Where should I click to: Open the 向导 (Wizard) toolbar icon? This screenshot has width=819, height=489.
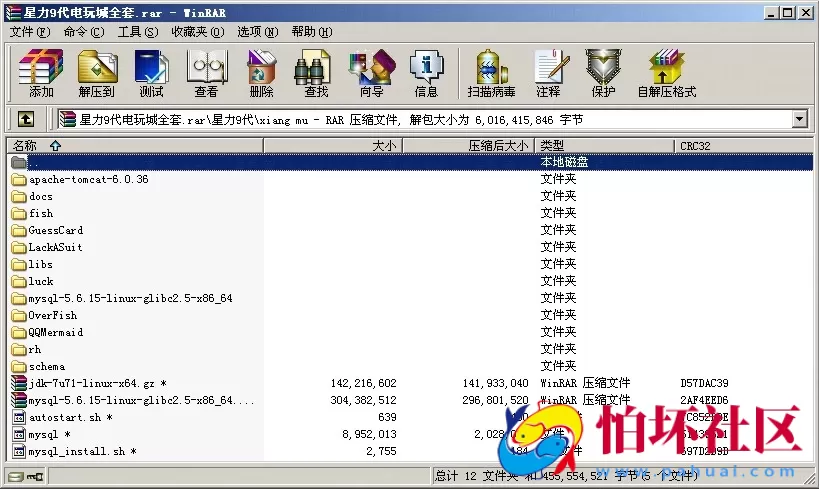tap(372, 73)
